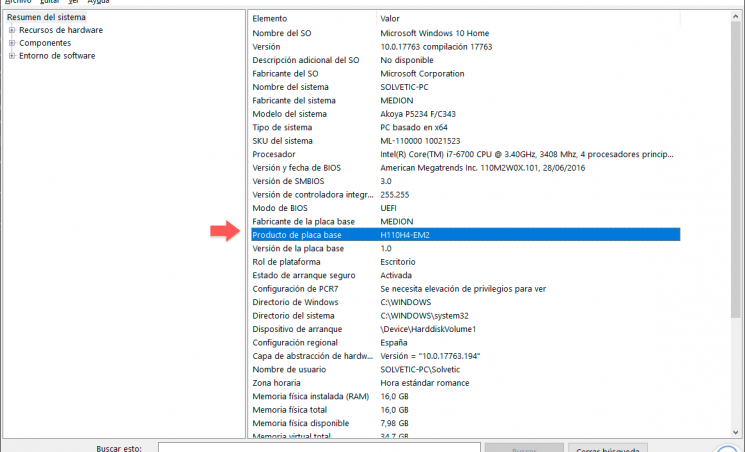Select the Versión de SMBIOS row

pyautogui.click(x=466, y=181)
